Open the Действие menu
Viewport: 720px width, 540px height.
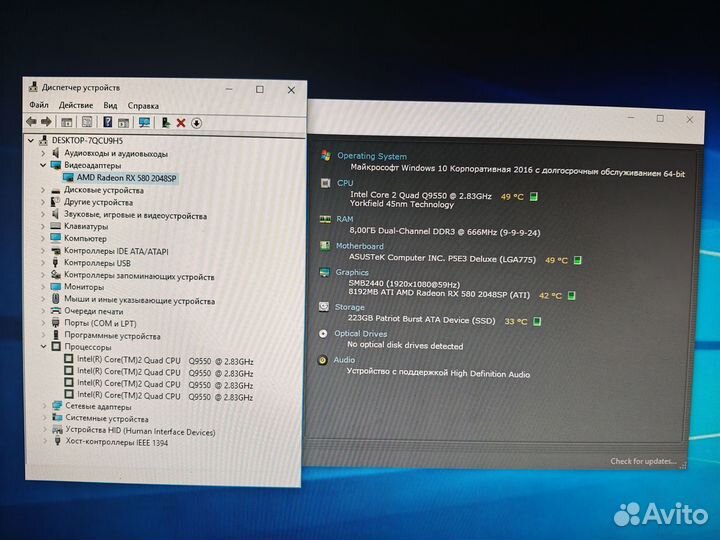click(76, 105)
